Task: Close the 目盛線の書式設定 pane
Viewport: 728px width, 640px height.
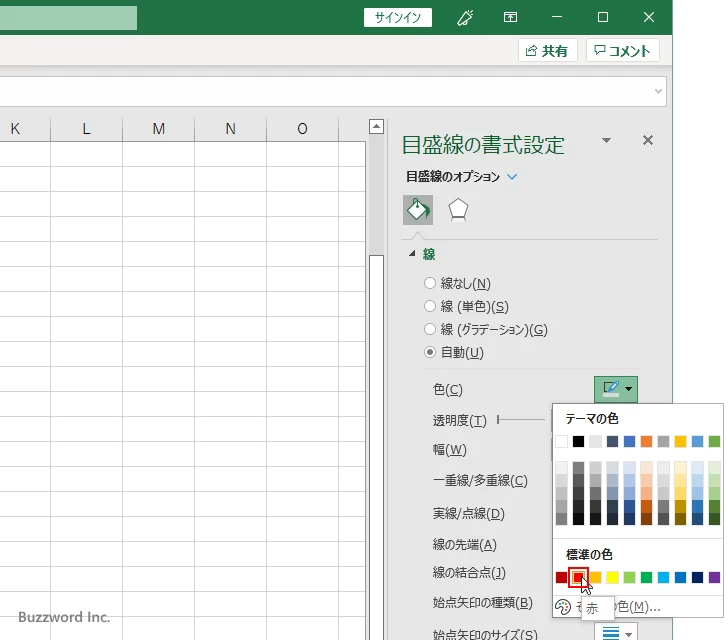Action: tap(648, 140)
